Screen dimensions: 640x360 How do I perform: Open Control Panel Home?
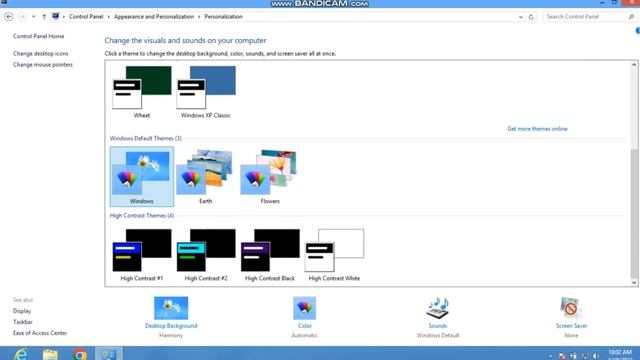coord(38,36)
